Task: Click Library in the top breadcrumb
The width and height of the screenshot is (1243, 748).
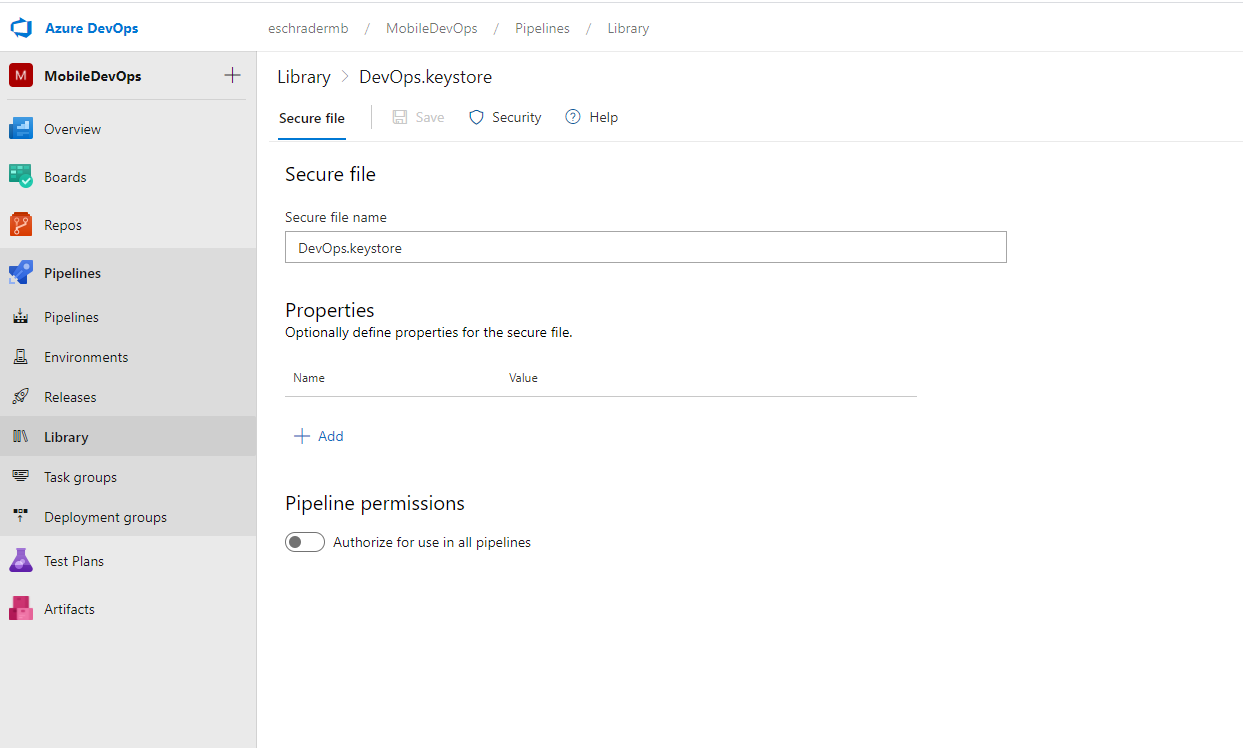Action: point(628,28)
